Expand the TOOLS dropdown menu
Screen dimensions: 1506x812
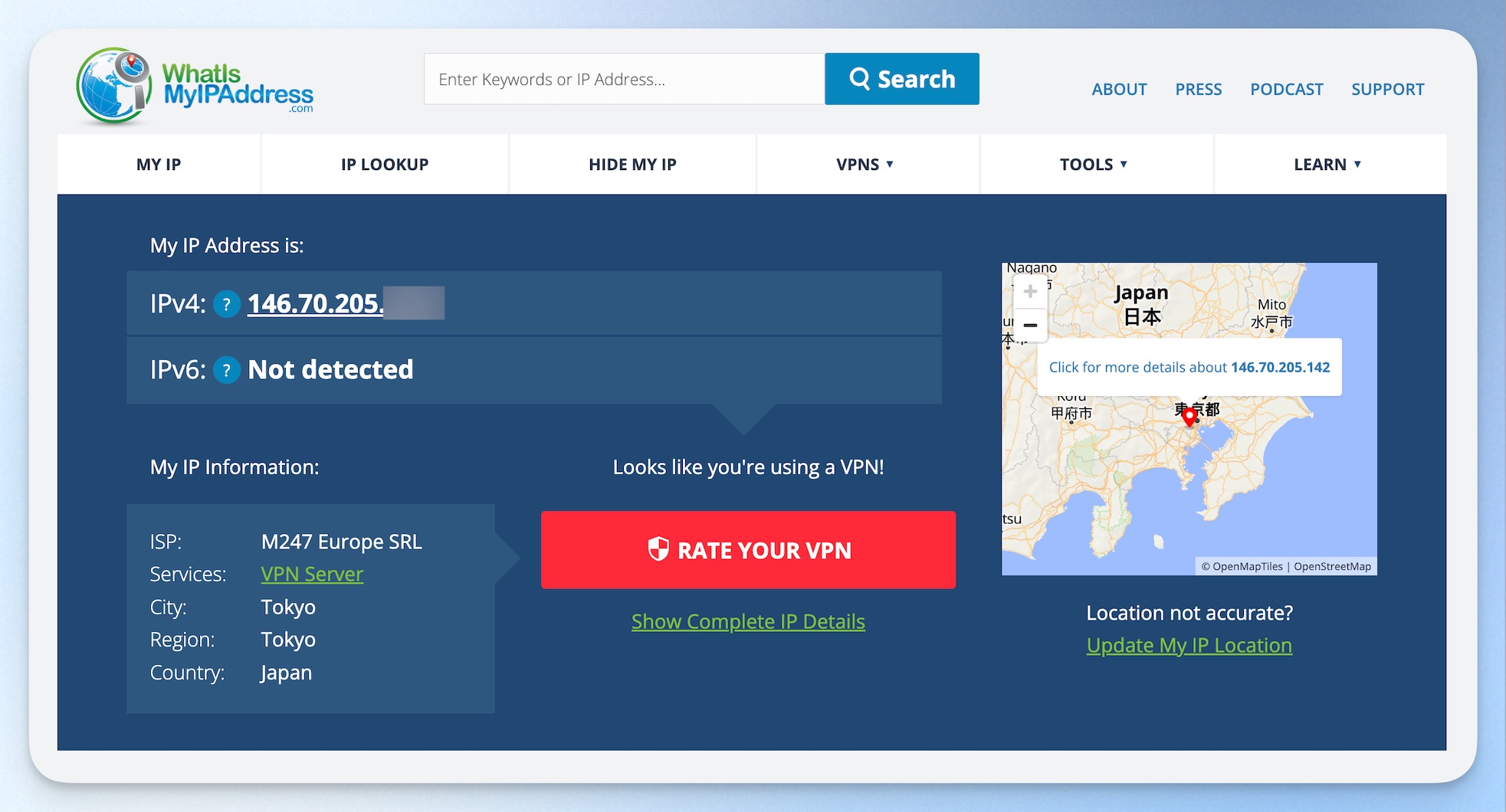1093,165
